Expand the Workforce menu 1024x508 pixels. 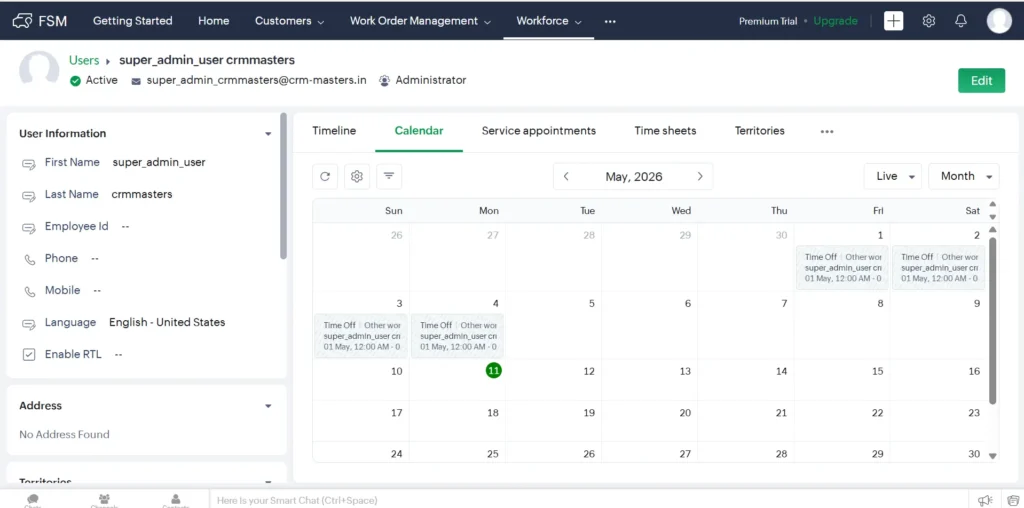[x=549, y=21]
